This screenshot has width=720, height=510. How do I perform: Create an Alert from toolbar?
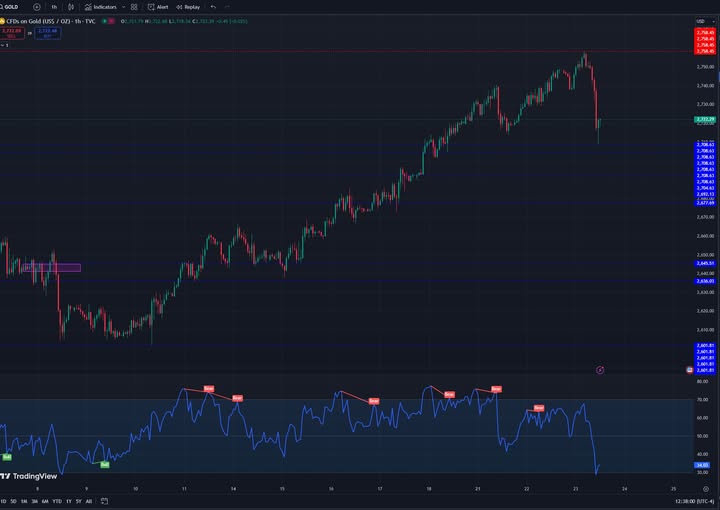click(159, 6)
